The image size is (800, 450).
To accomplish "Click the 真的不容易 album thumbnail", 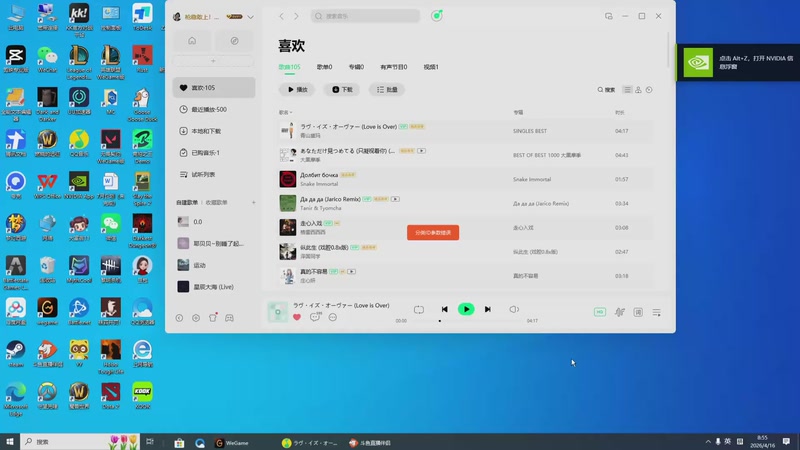I will 288,276.
